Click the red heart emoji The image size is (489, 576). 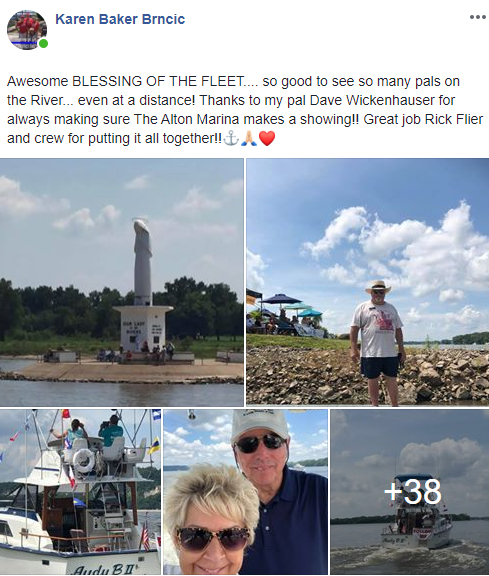point(267,138)
